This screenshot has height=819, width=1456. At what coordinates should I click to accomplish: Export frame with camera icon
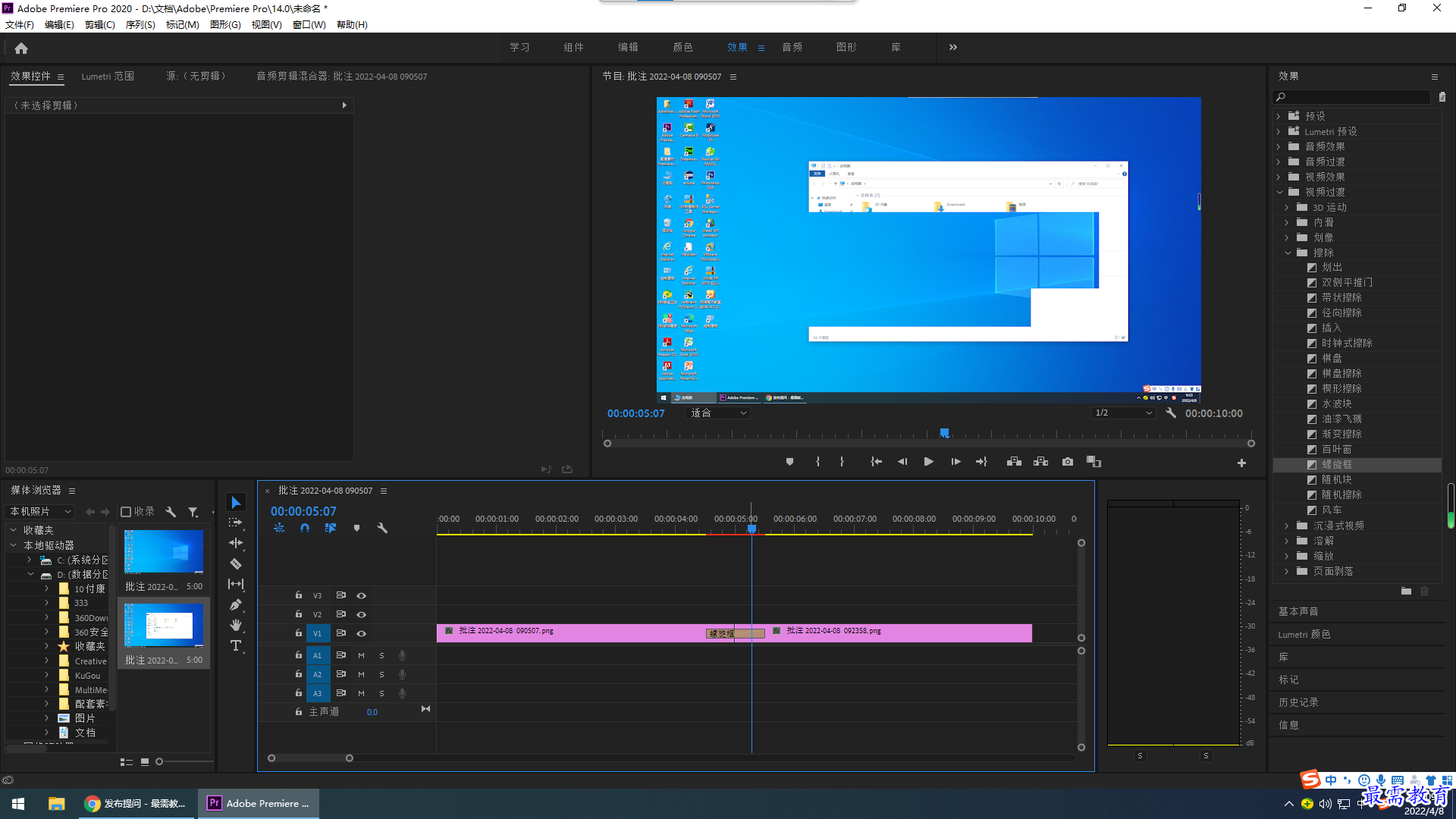click(x=1068, y=462)
